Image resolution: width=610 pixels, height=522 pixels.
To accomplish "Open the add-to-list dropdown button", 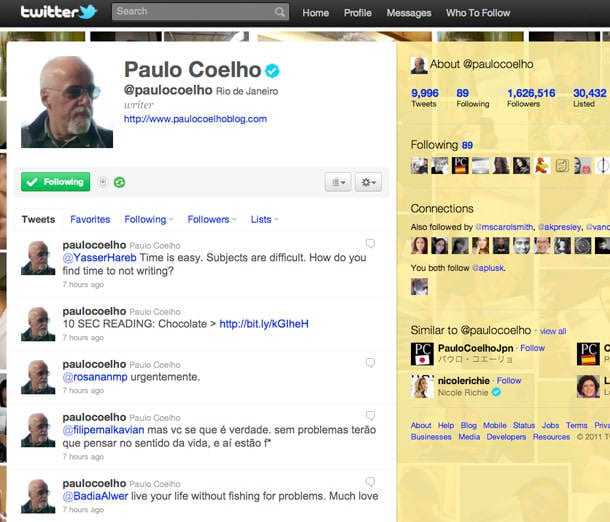I will pos(337,182).
